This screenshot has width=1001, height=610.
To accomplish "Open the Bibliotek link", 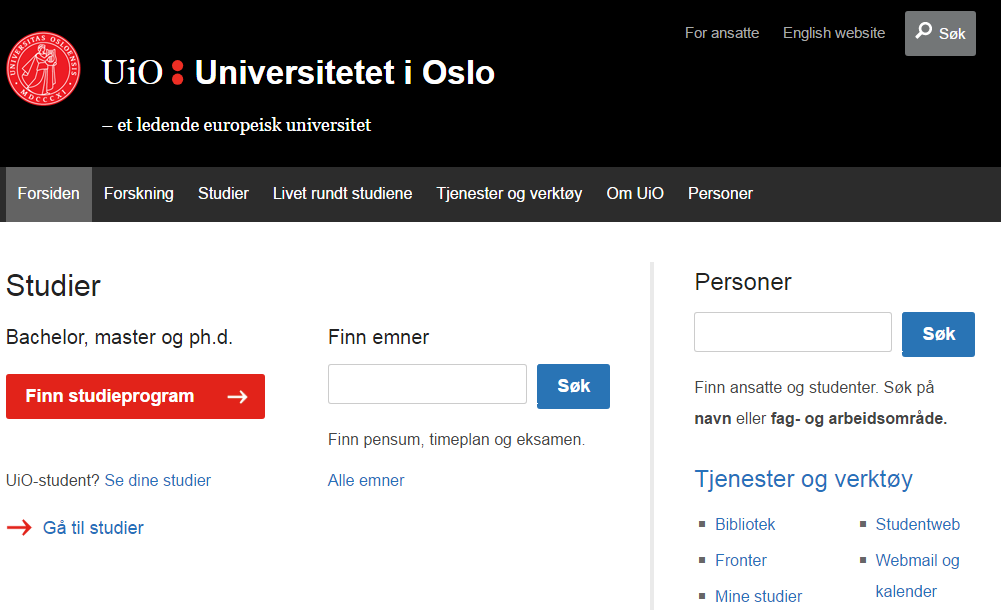I will click(745, 524).
